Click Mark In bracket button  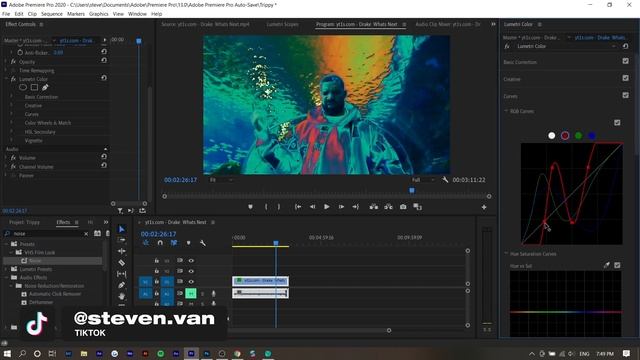coord(266,207)
